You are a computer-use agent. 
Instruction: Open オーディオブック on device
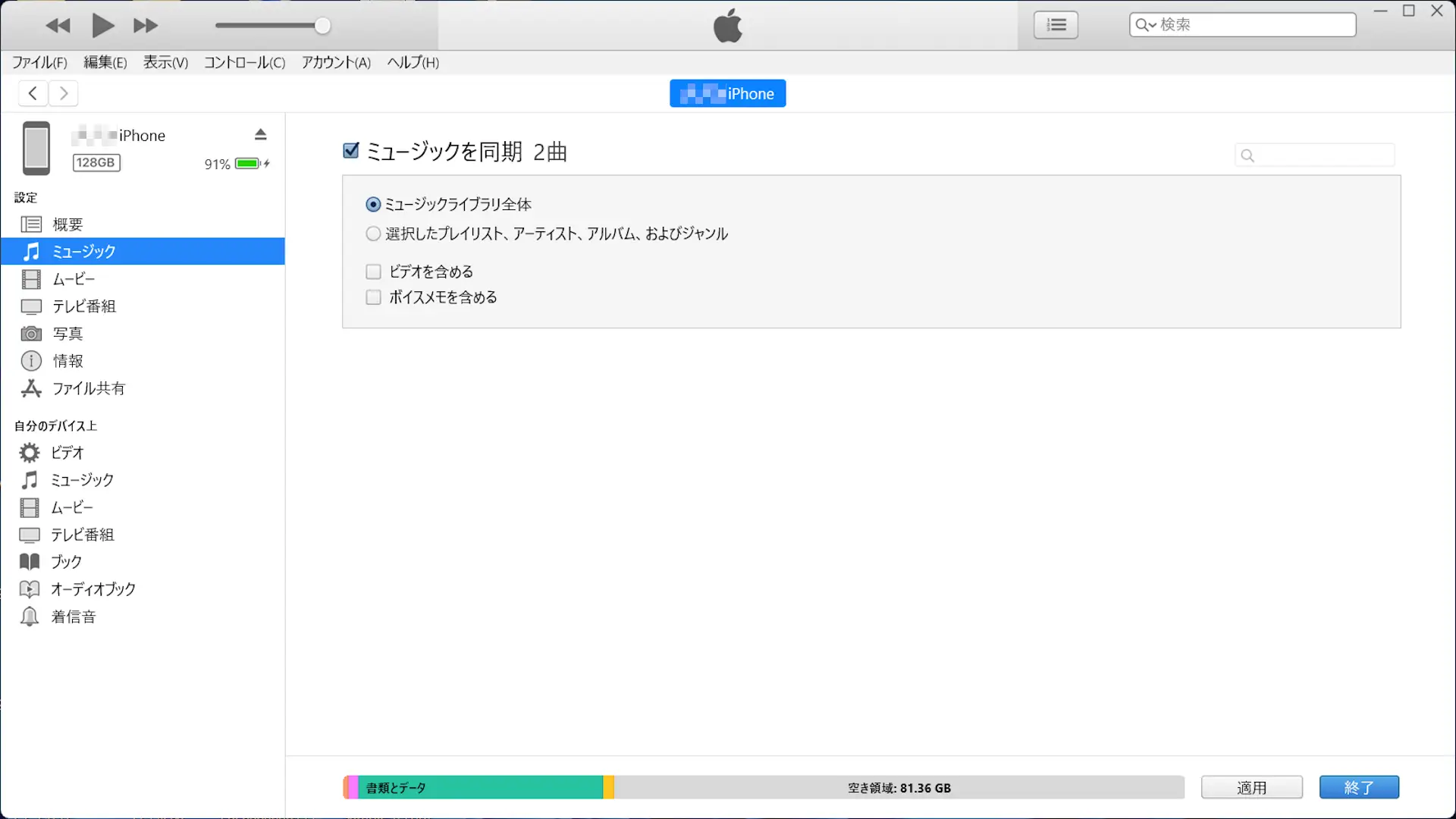click(143, 589)
